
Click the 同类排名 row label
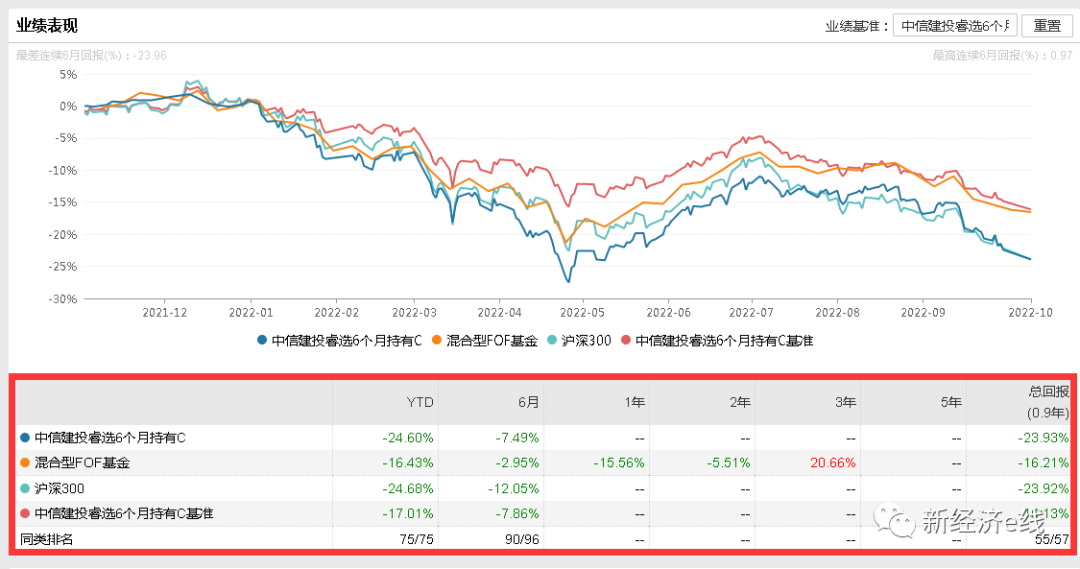(x=47, y=540)
